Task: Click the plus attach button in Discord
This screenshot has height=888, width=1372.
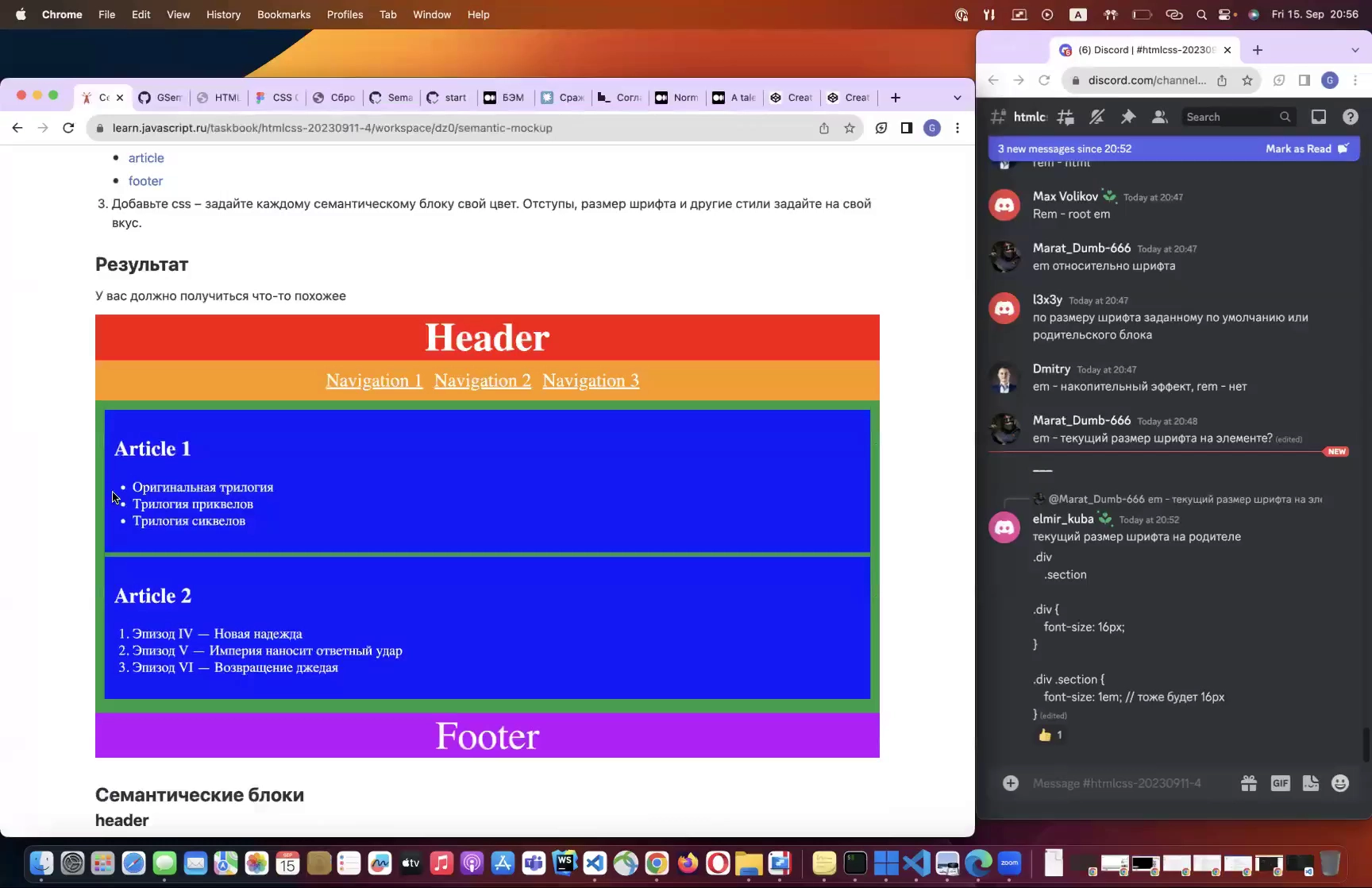Action: [x=1011, y=783]
